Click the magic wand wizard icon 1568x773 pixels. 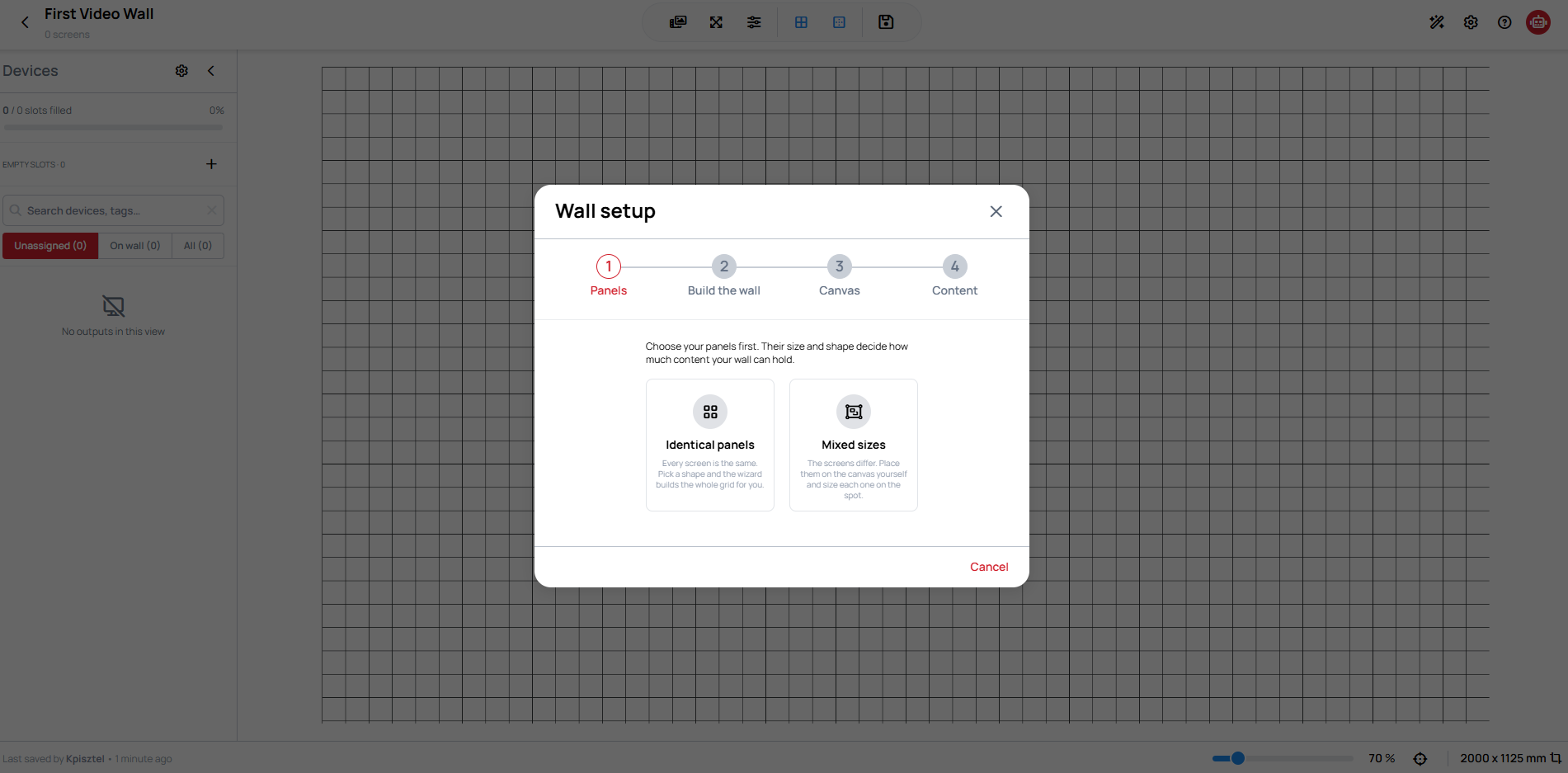click(1437, 22)
